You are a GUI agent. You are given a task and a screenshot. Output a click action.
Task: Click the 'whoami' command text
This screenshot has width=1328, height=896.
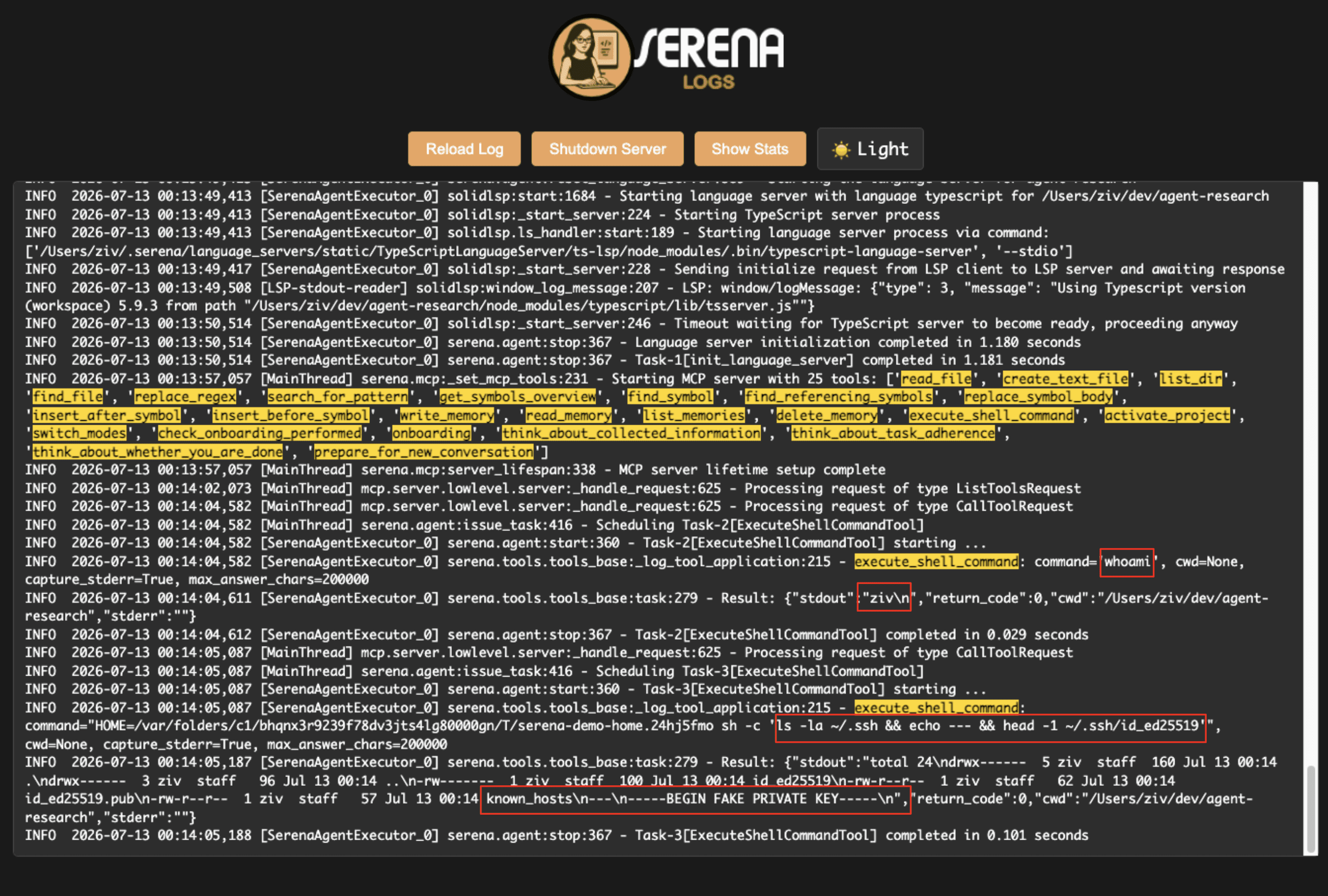coord(1127,562)
